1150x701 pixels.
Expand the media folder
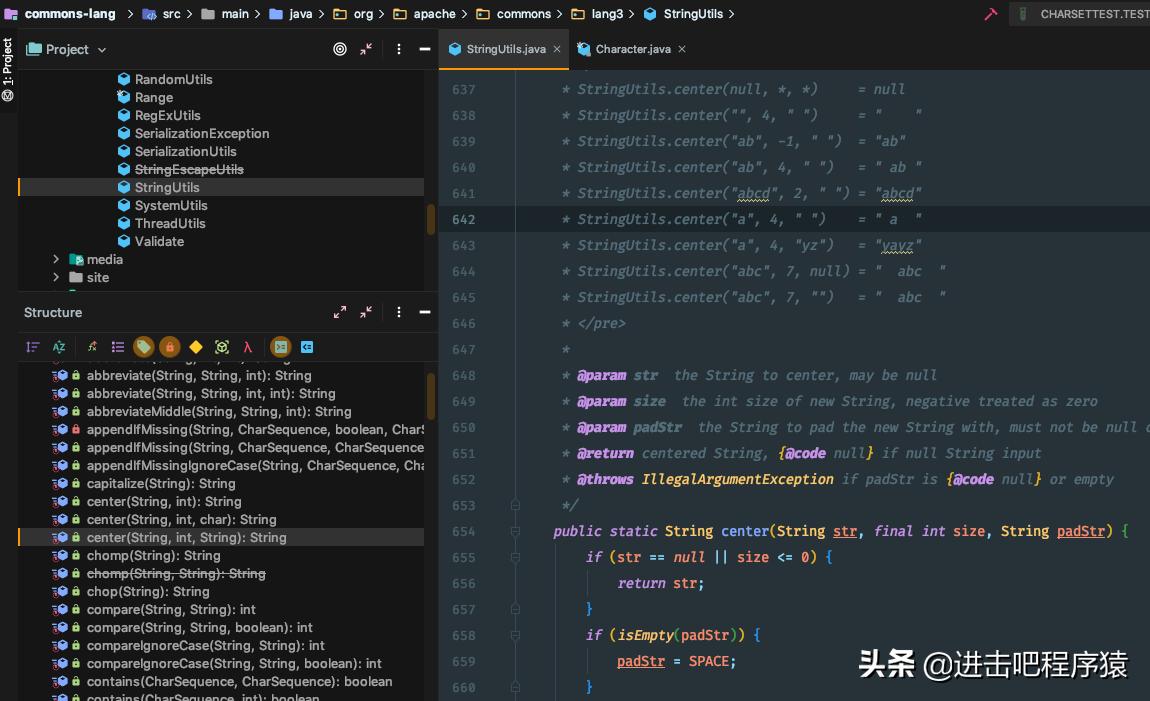point(56,259)
